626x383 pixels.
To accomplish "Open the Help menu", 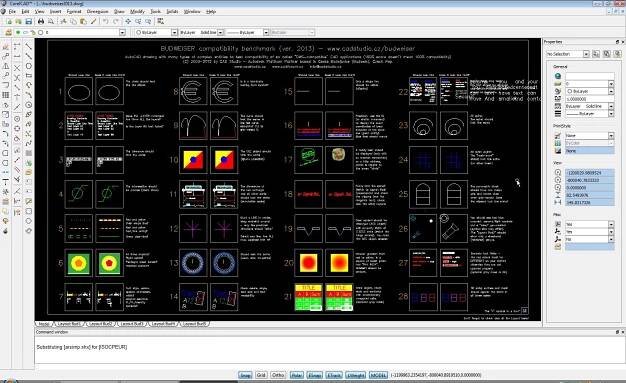I will 211,12.
